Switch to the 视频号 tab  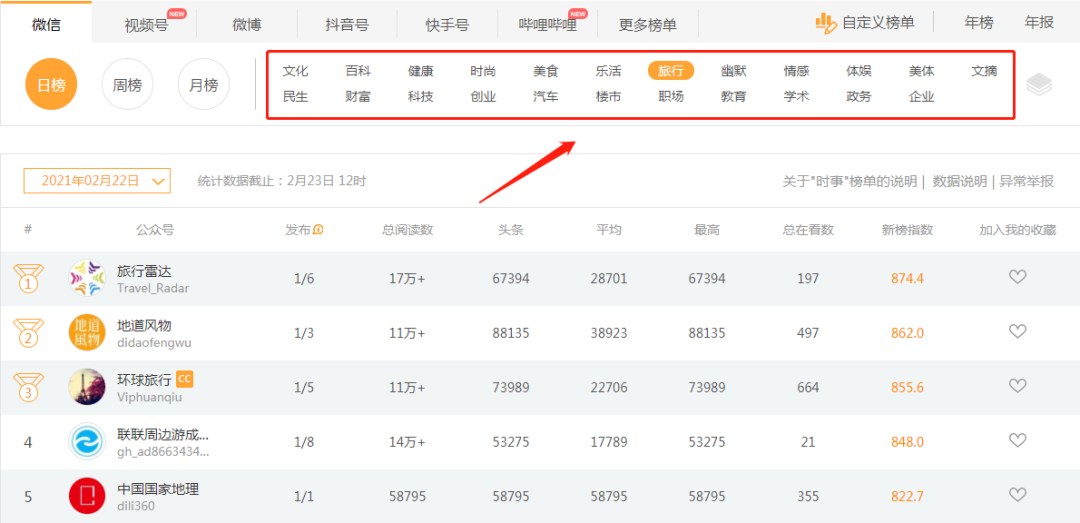click(146, 25)
